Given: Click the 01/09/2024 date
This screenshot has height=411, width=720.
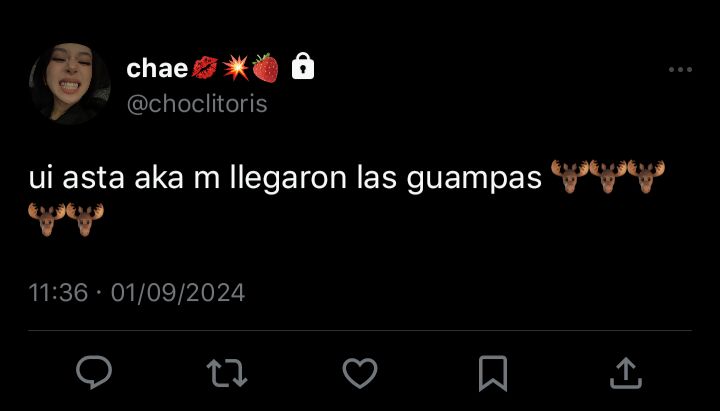Looking at the screenshot, I should (178, 293).
